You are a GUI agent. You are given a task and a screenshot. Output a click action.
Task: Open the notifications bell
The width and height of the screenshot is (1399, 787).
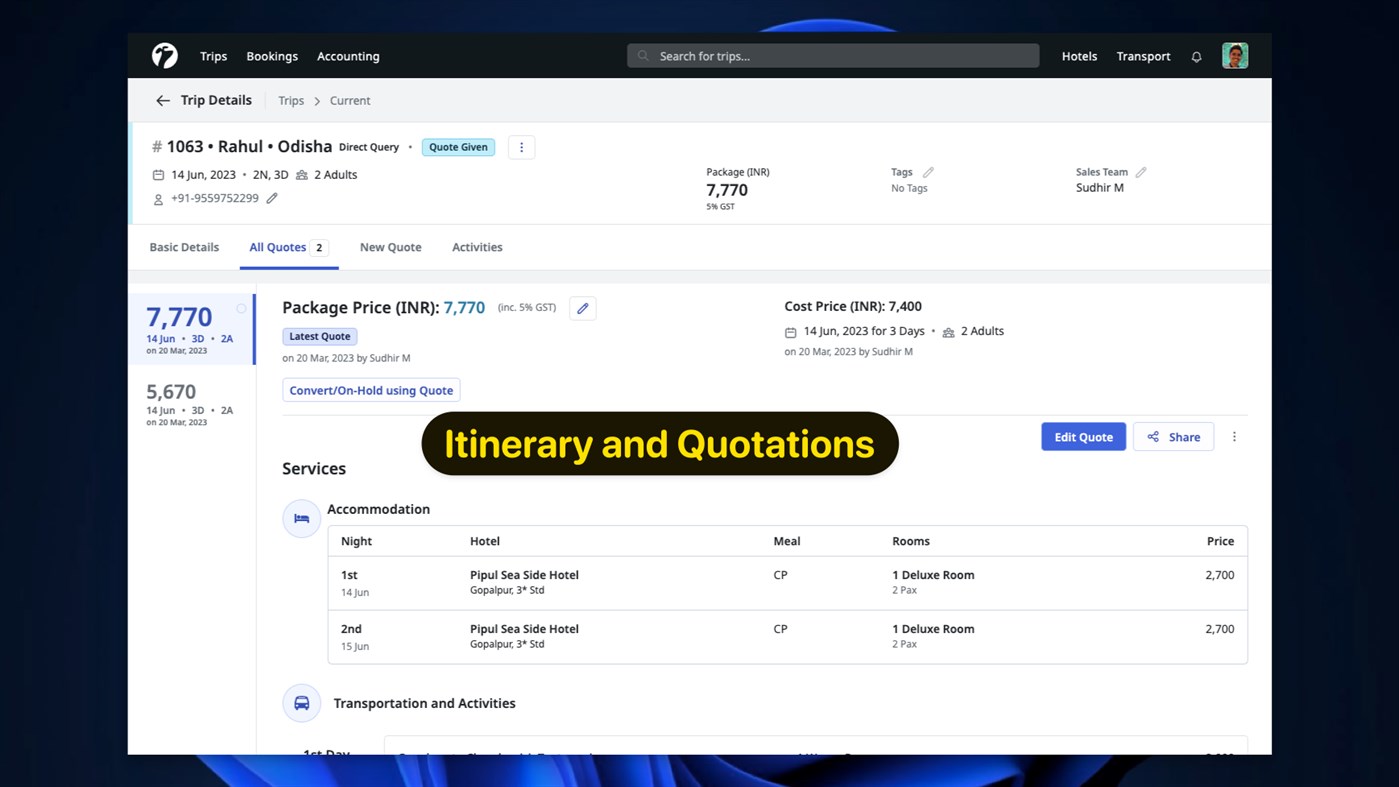click(x=1196, y=57)
